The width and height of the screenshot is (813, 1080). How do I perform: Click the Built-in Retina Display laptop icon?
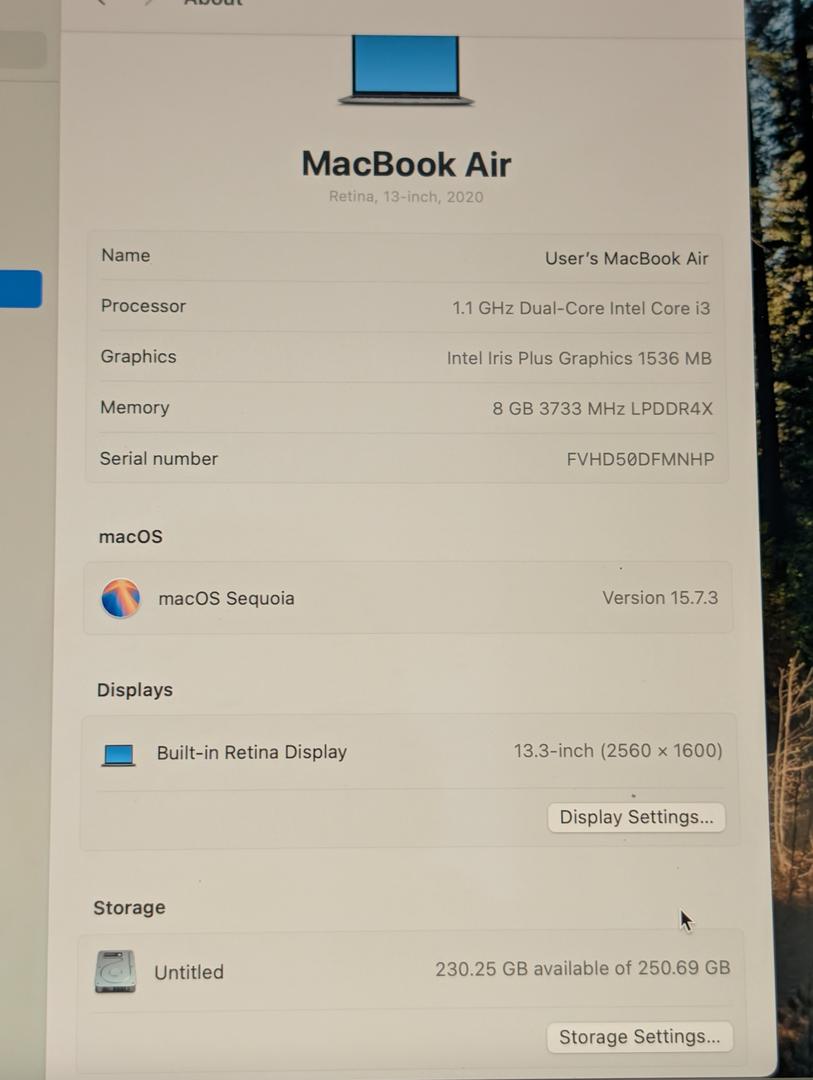(118, 754)
